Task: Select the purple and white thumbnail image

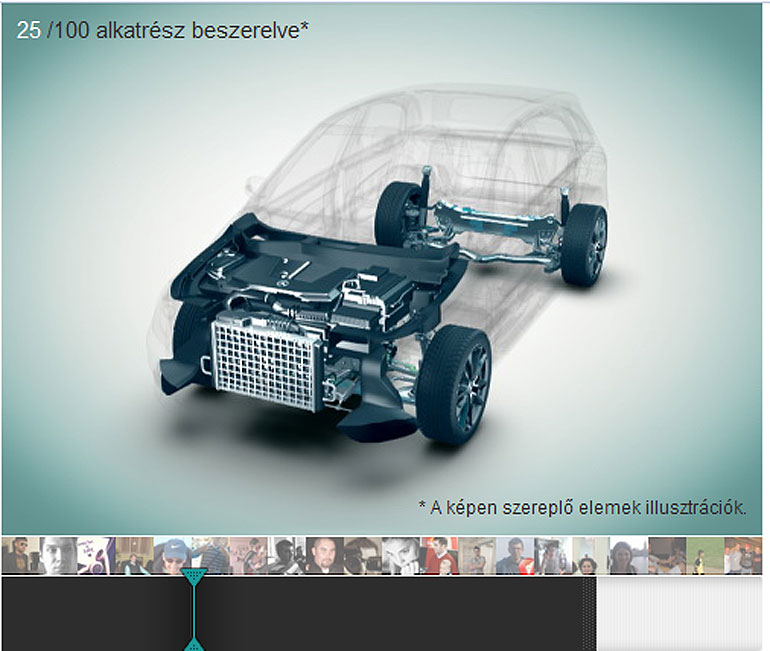Action: 96,556
